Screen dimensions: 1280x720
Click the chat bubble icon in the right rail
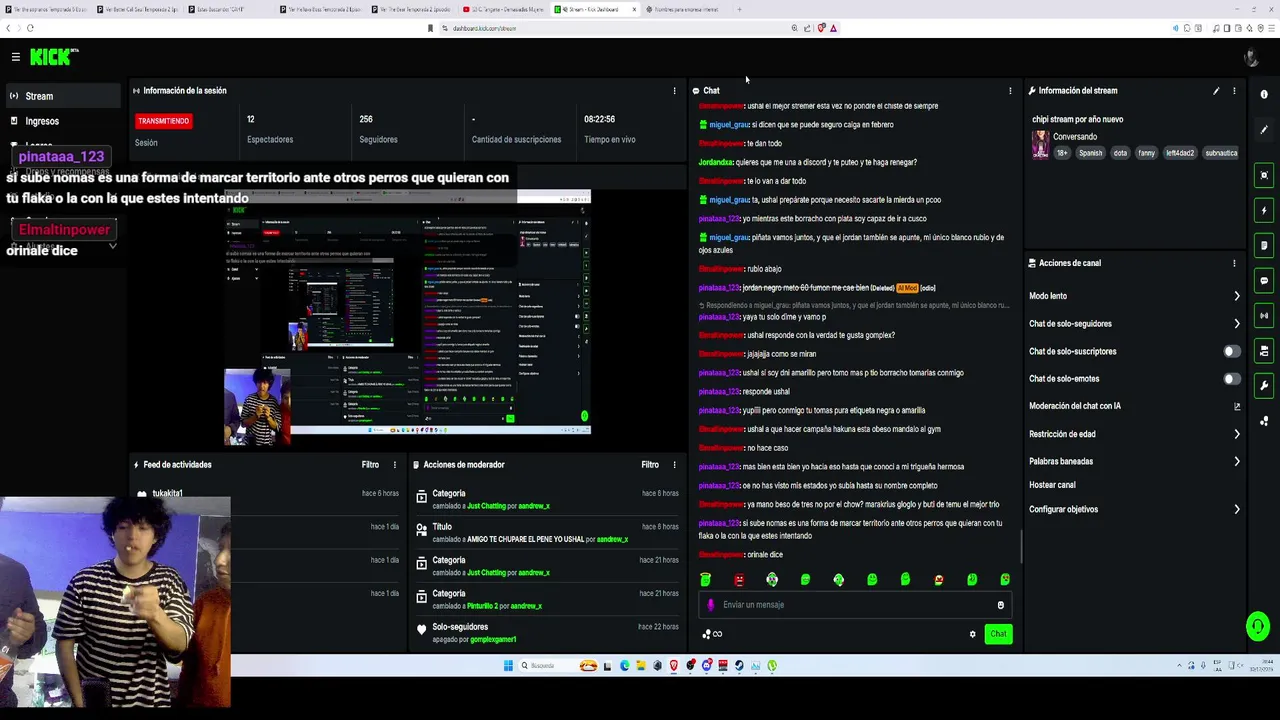(x=1264, y=280)
